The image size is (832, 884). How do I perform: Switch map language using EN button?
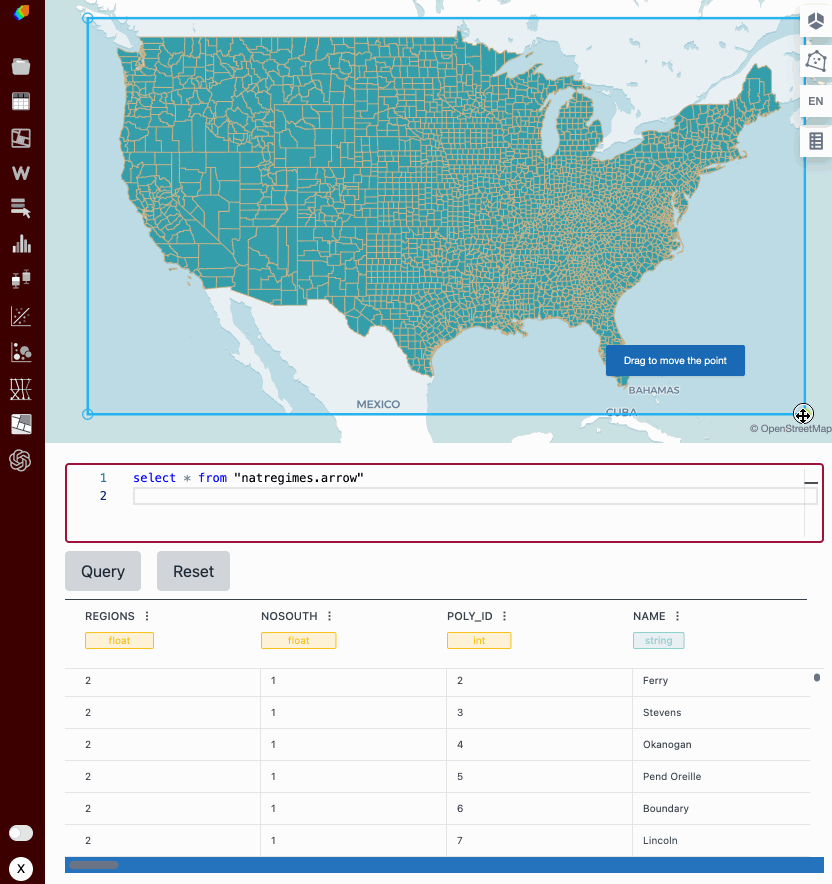[816, 101]
